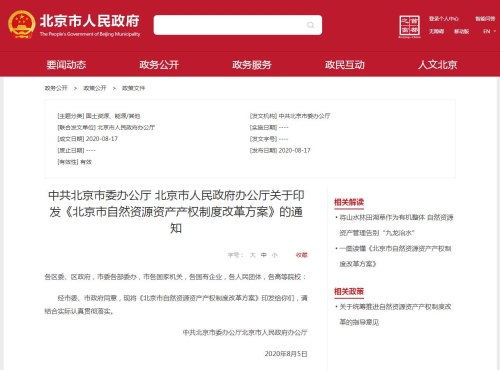Go to 政策文件 breadcrumb link

[133, 88]
